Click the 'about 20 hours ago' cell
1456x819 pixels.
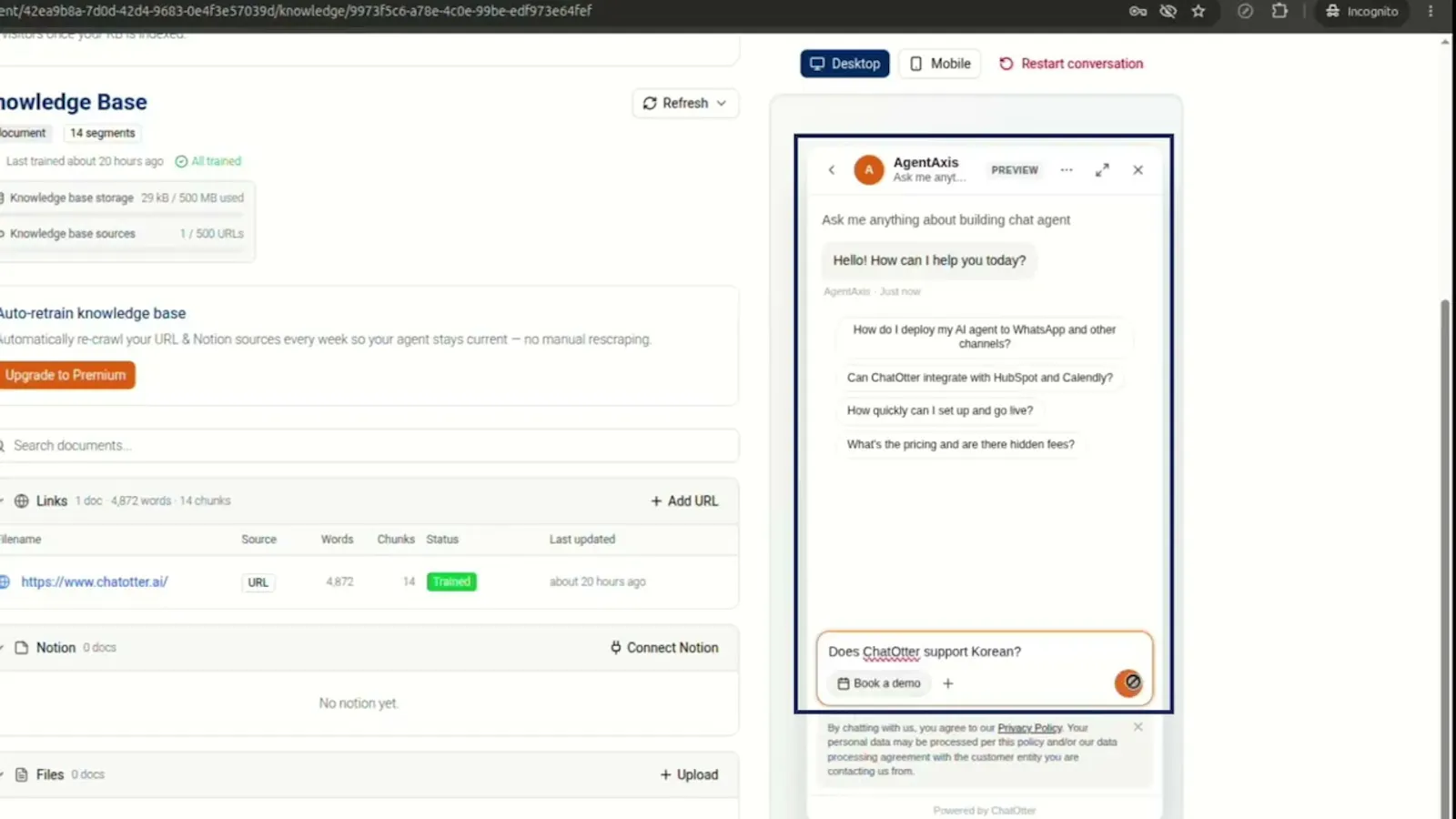pos(597,581)
